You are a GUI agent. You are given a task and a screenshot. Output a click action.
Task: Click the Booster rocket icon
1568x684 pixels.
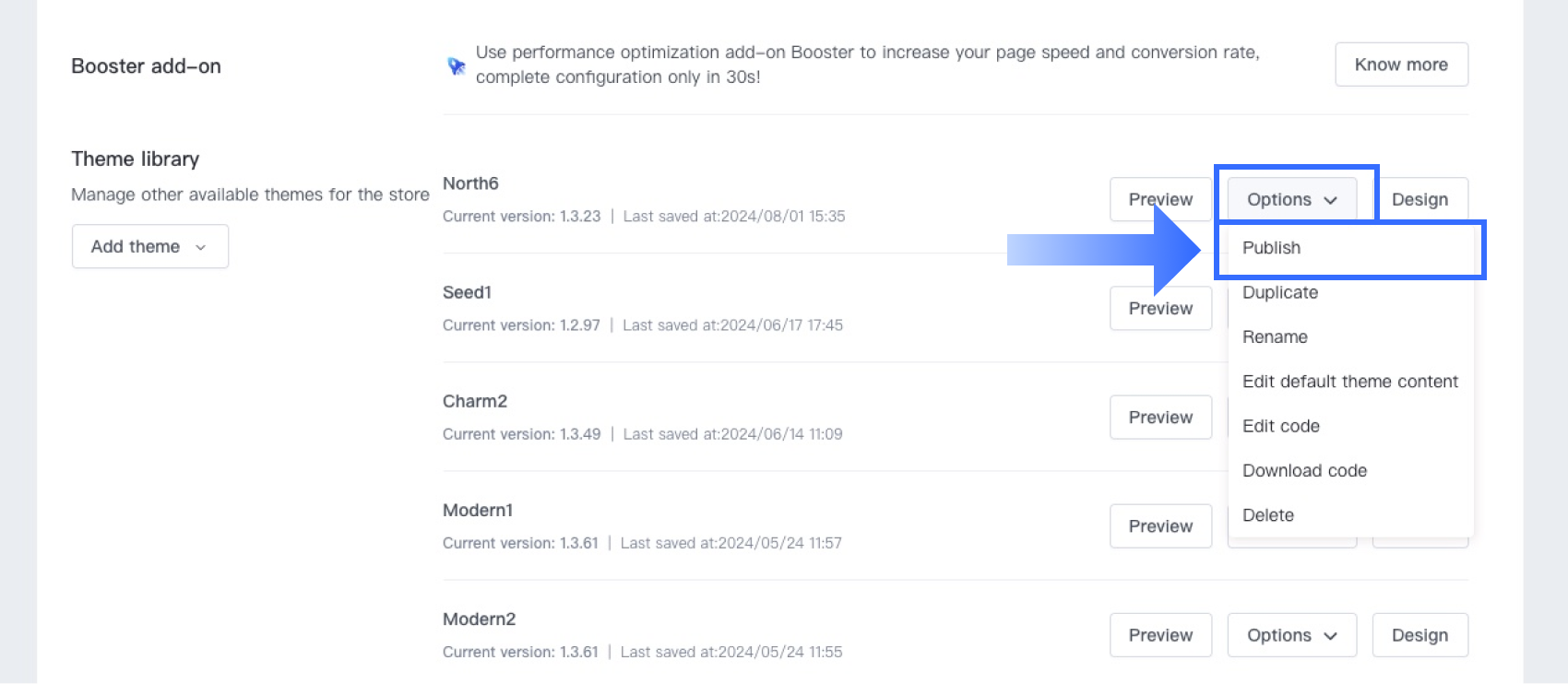456,66
